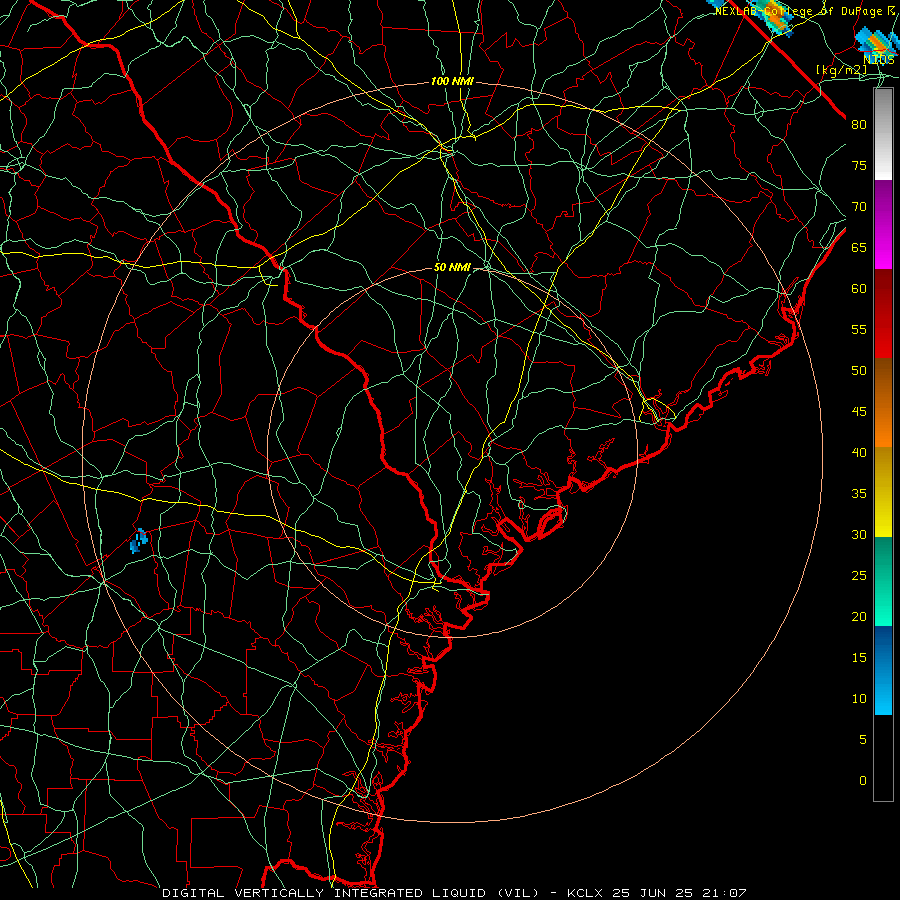Click the [kg/m2] units label

point(841,70)
